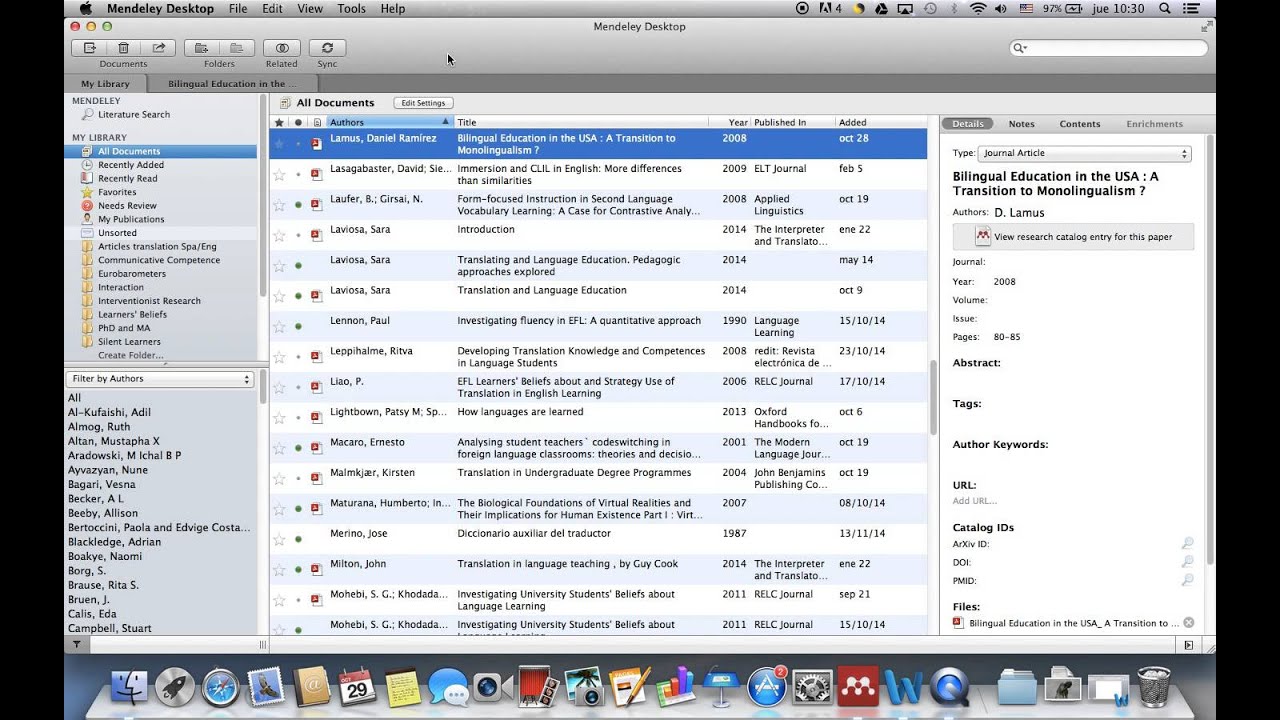Open Safari from the Dock
The width and height of the screenshot is (1280, 720).
click(221, 688)
